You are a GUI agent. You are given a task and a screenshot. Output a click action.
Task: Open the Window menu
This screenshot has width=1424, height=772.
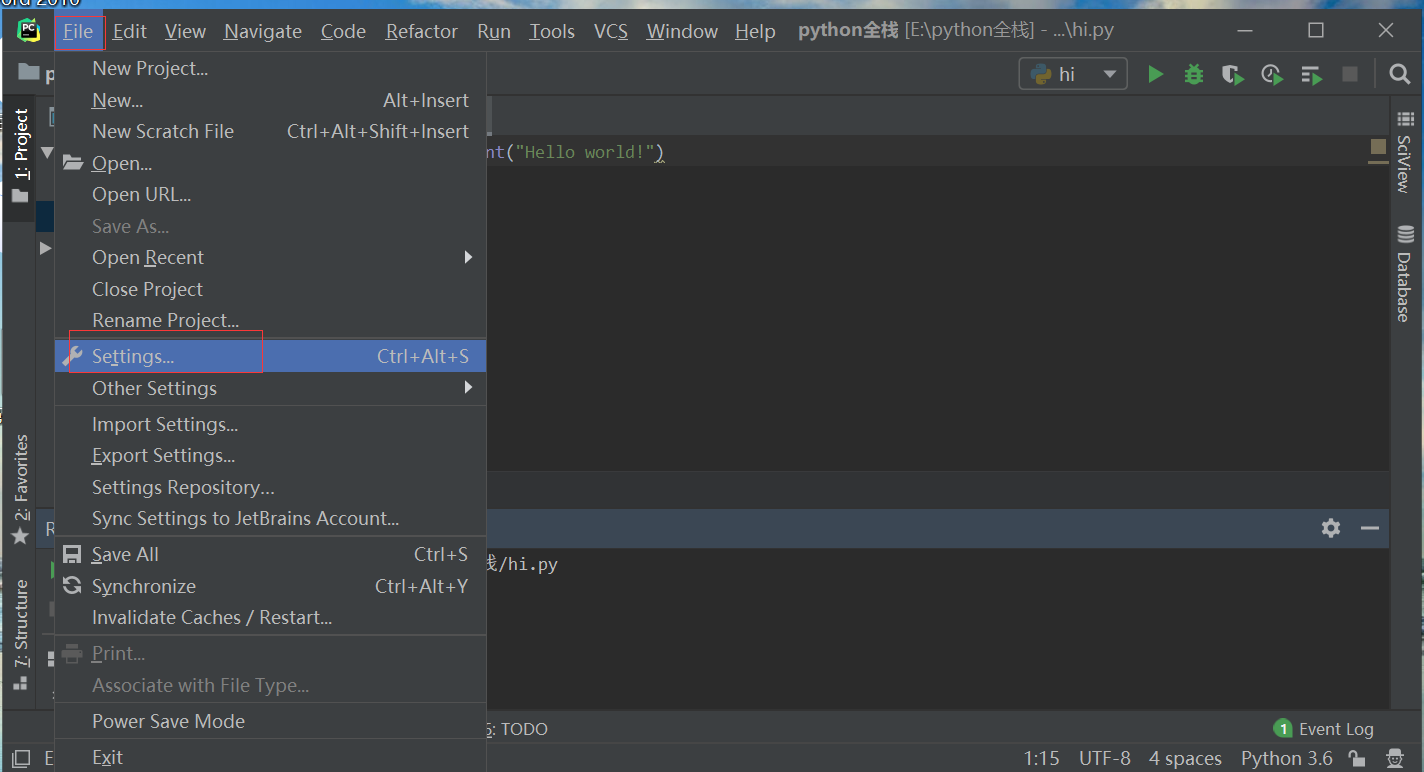(x=682, y=32)
